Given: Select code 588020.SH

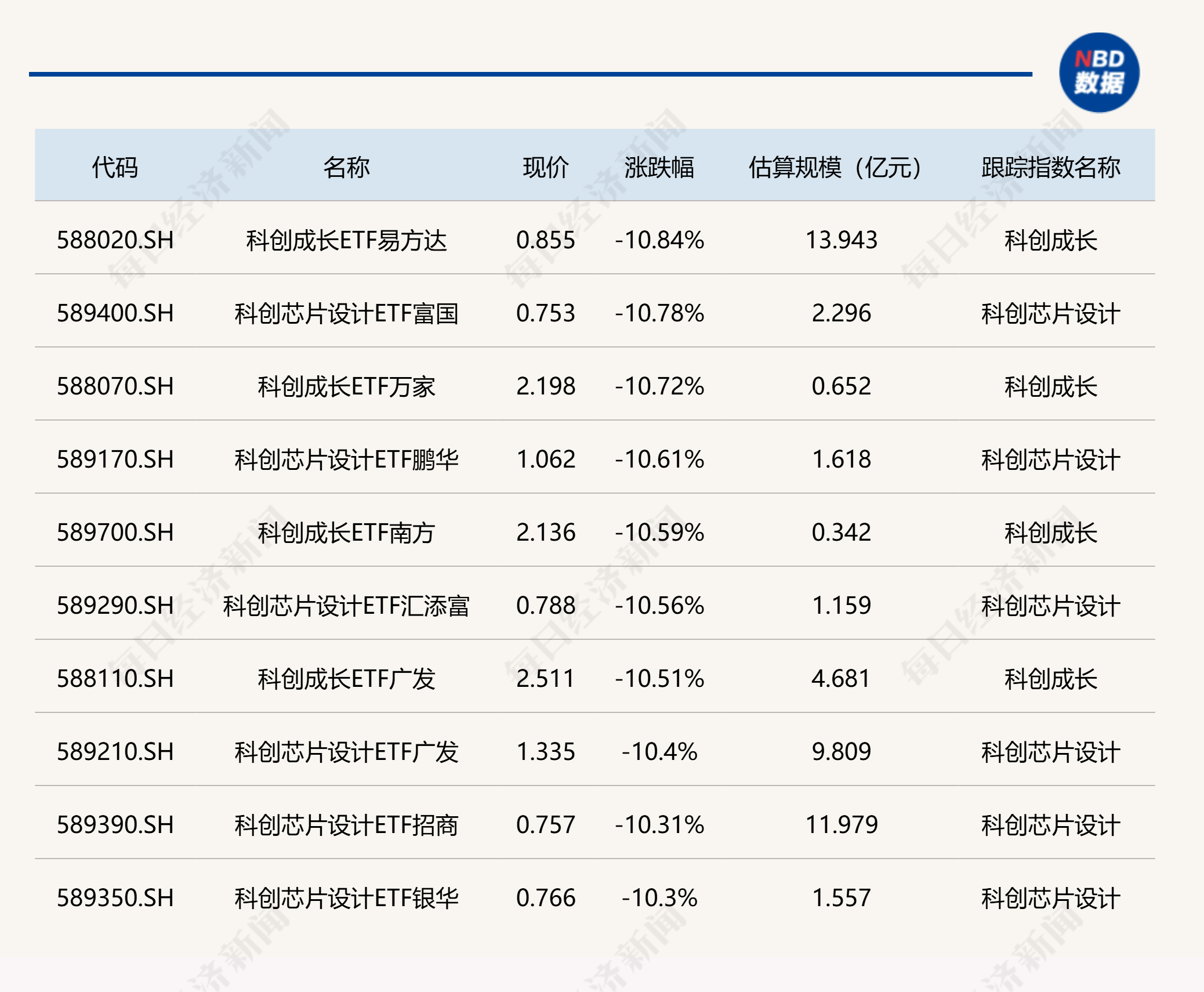Looking at the screenshot, I should tap(115, 240).
